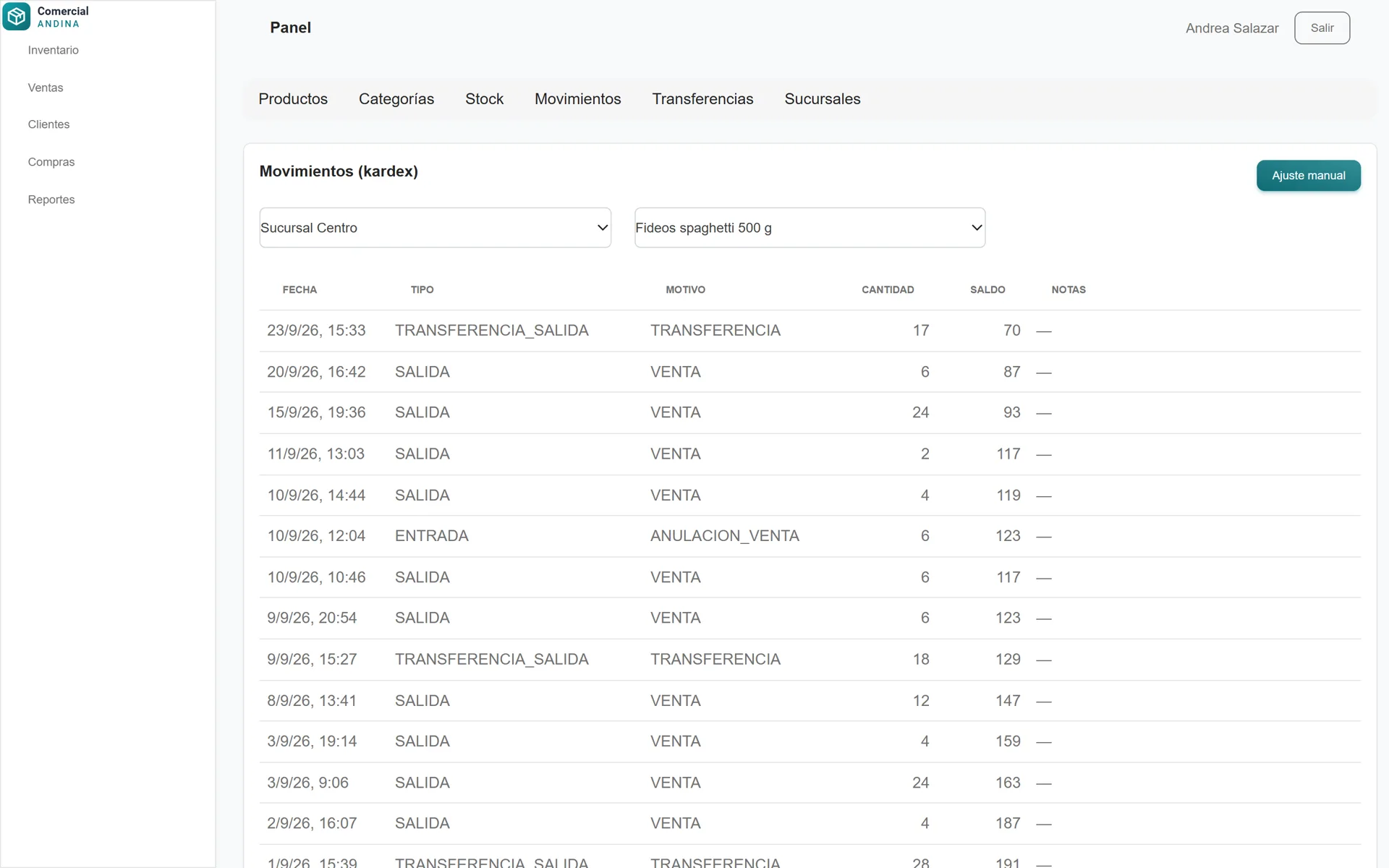This screenshot has height=868, width=1389.
Task: Open Reportes in the sidebar
Action: [x=51, y=200]
